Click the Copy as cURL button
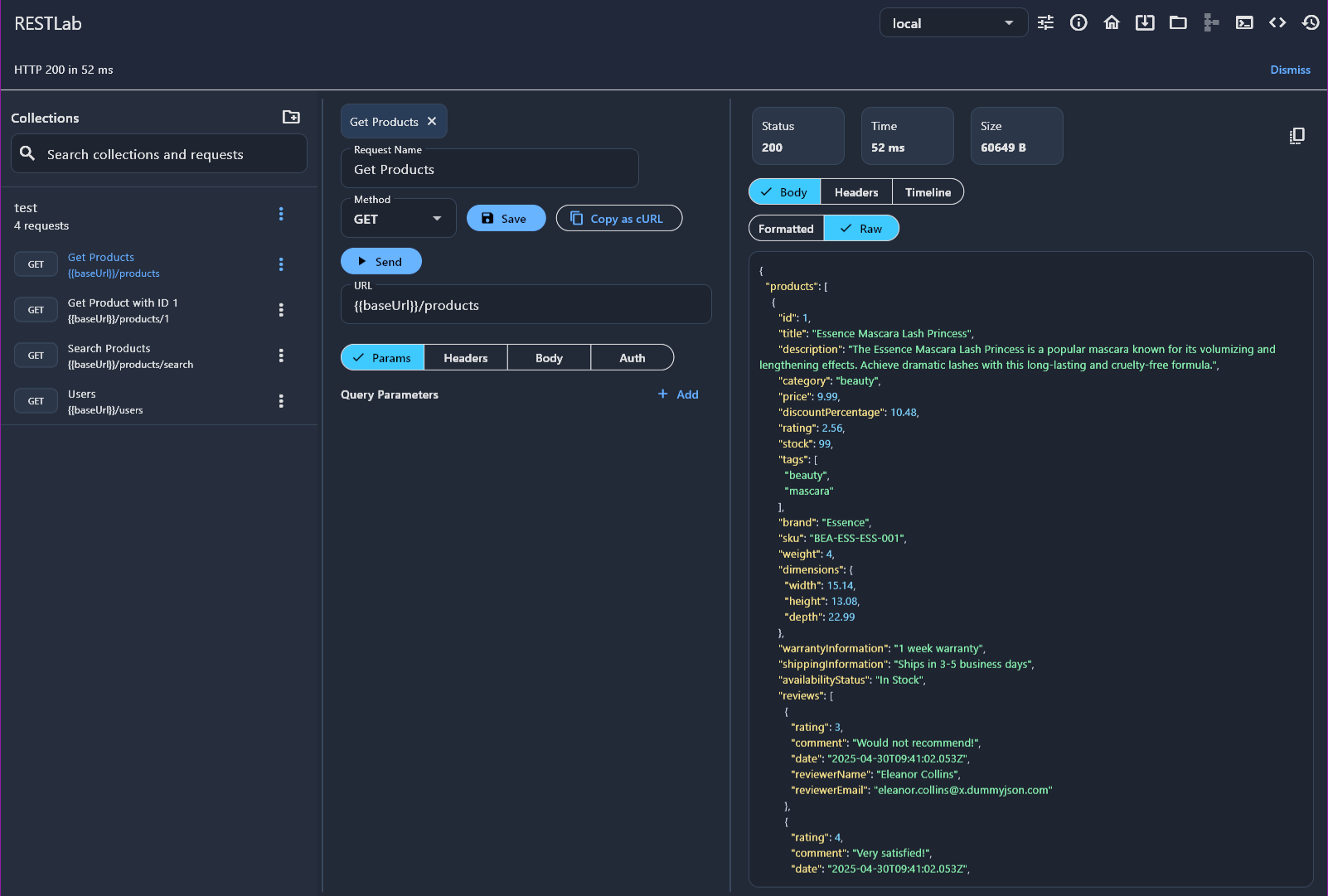The image size is (1328, 896). (619, 218)
